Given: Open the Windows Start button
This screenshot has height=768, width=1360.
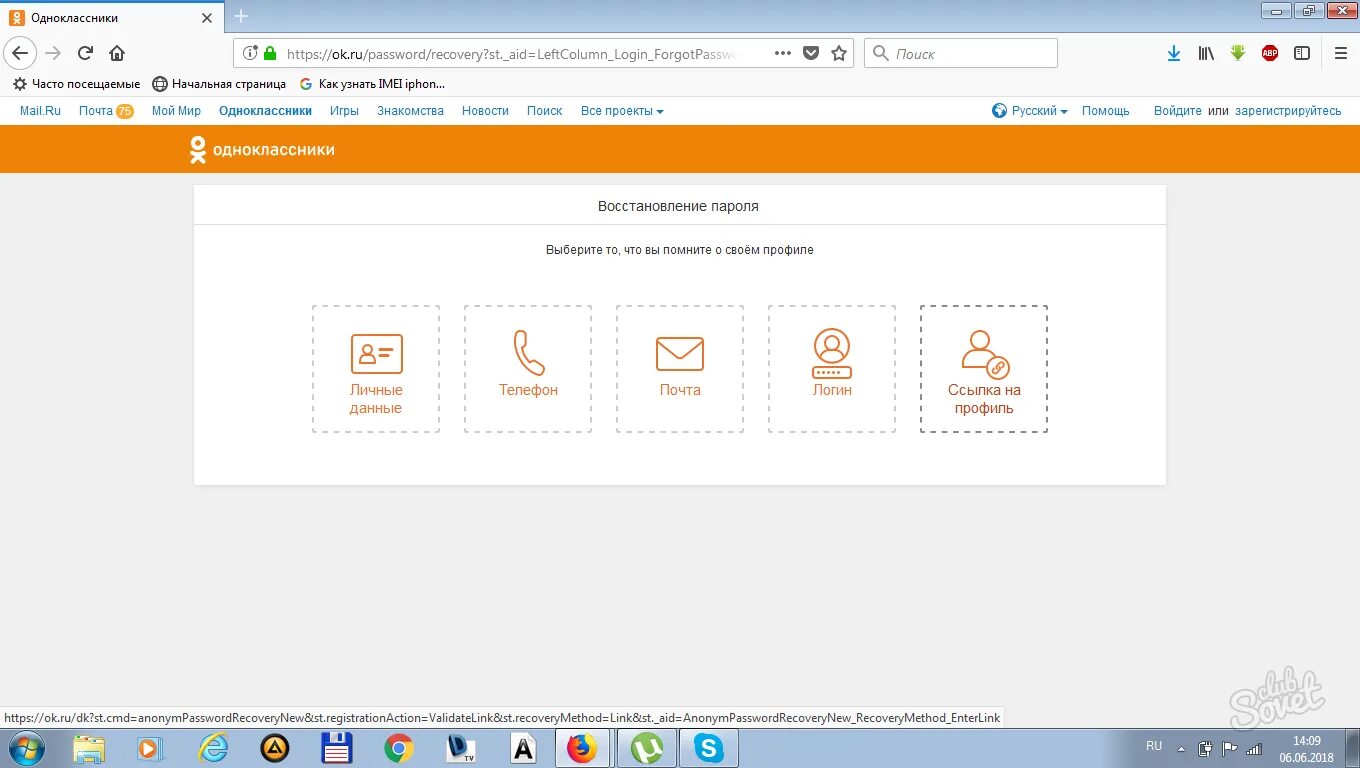Looking at the screenshot, I should pos(26,748).
